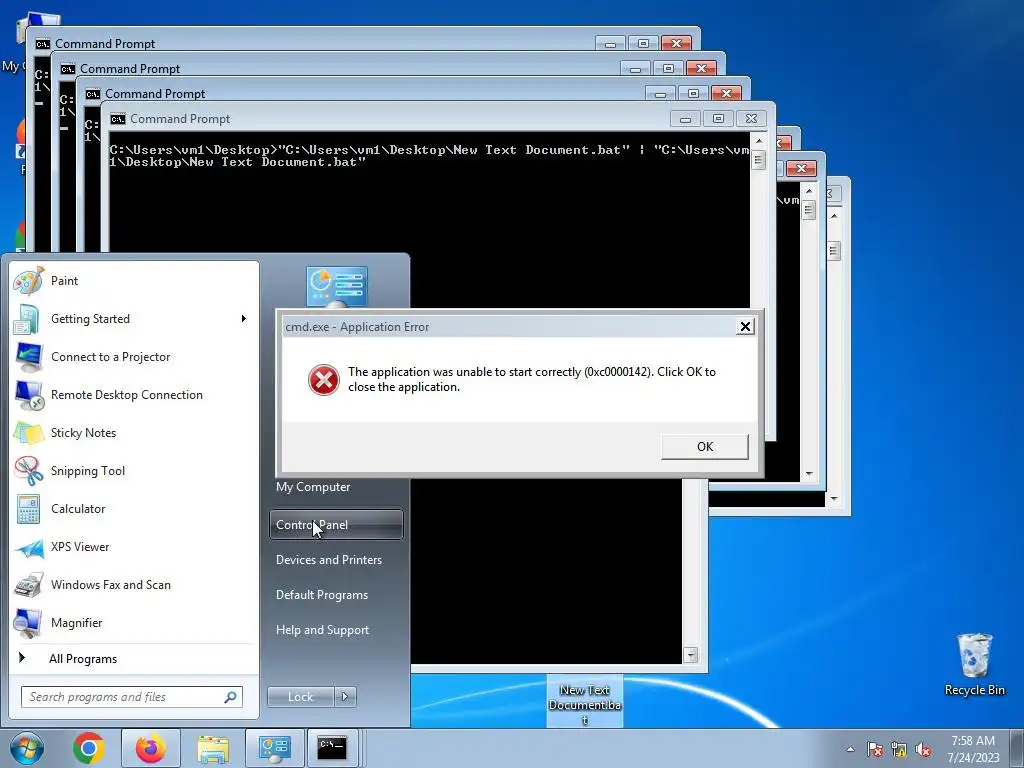This screenshot has height=768, width=1024.
Task: Open XPS Viewer
Action: tap(134, 547)
